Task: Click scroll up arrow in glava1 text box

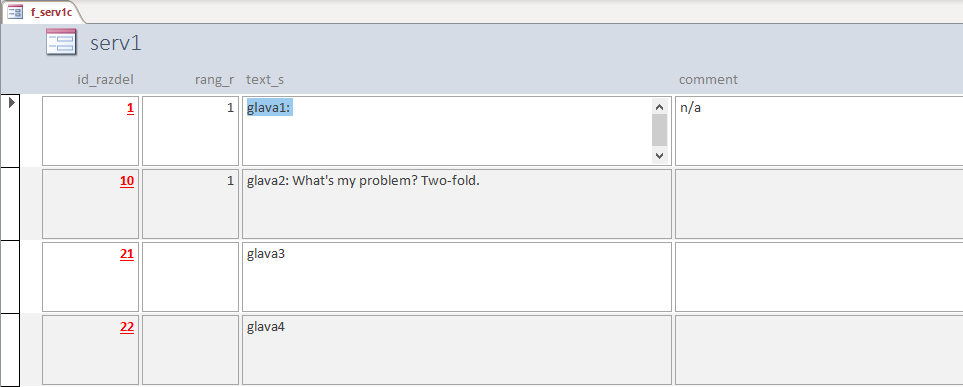Action: point(660,107)
